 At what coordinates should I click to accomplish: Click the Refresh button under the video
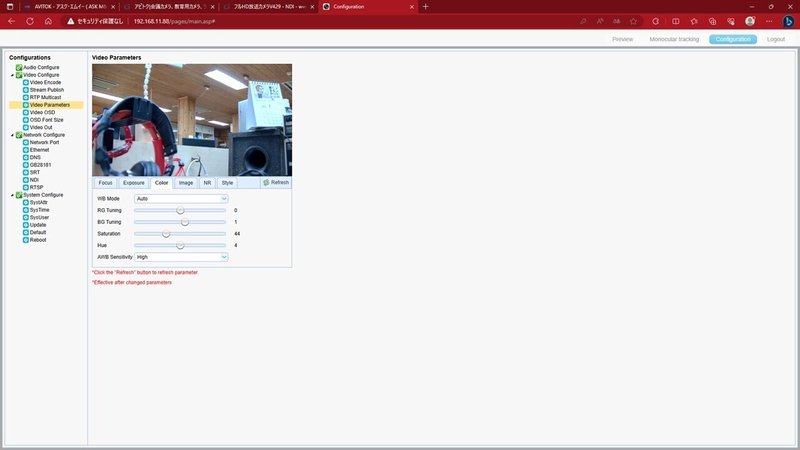[x=276, y=182]
